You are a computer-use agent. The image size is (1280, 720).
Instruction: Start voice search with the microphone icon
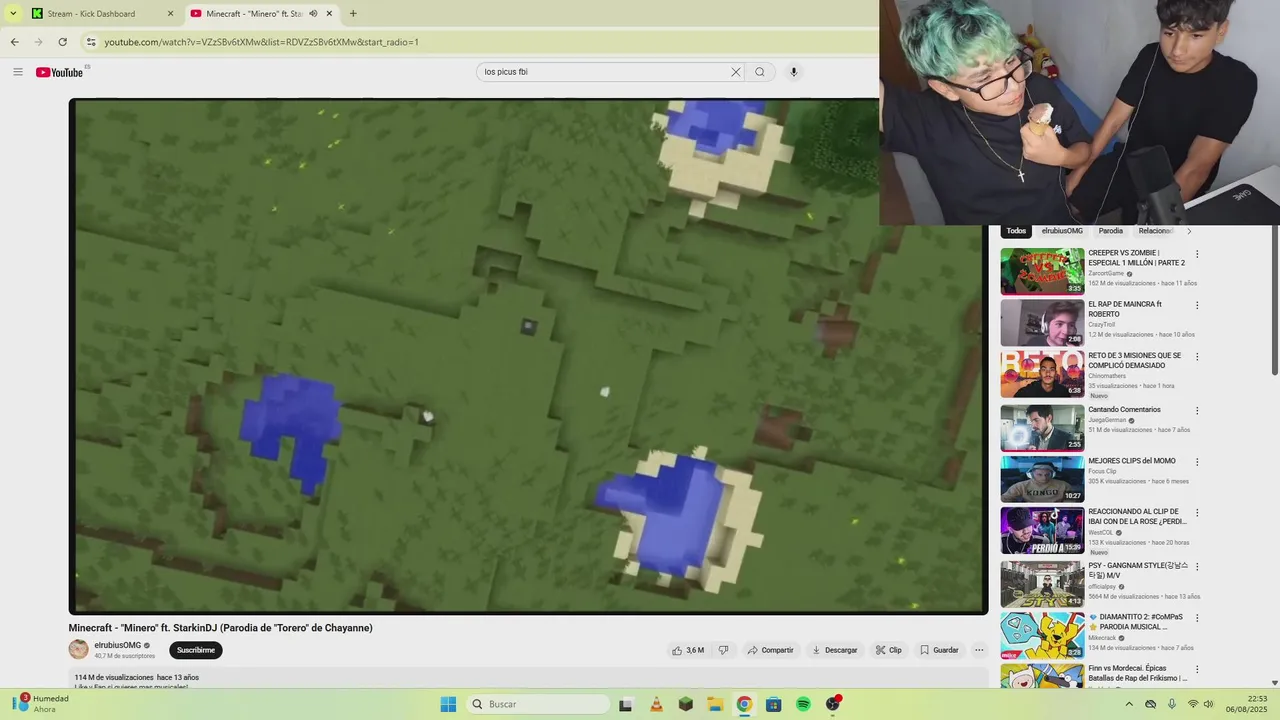(794, 72)
